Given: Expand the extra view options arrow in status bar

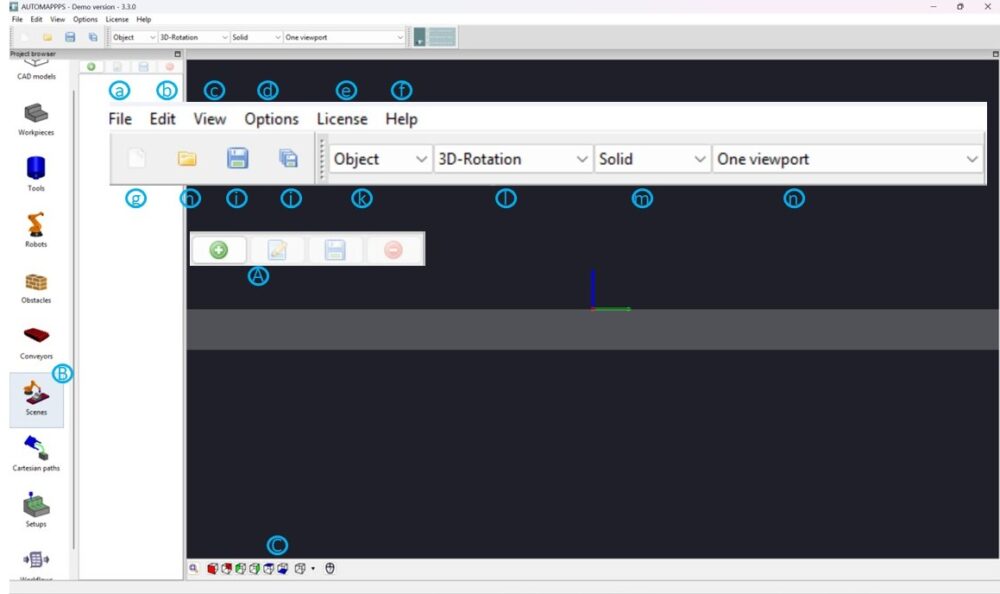Looking at the screenshot, I should point(313,568).
